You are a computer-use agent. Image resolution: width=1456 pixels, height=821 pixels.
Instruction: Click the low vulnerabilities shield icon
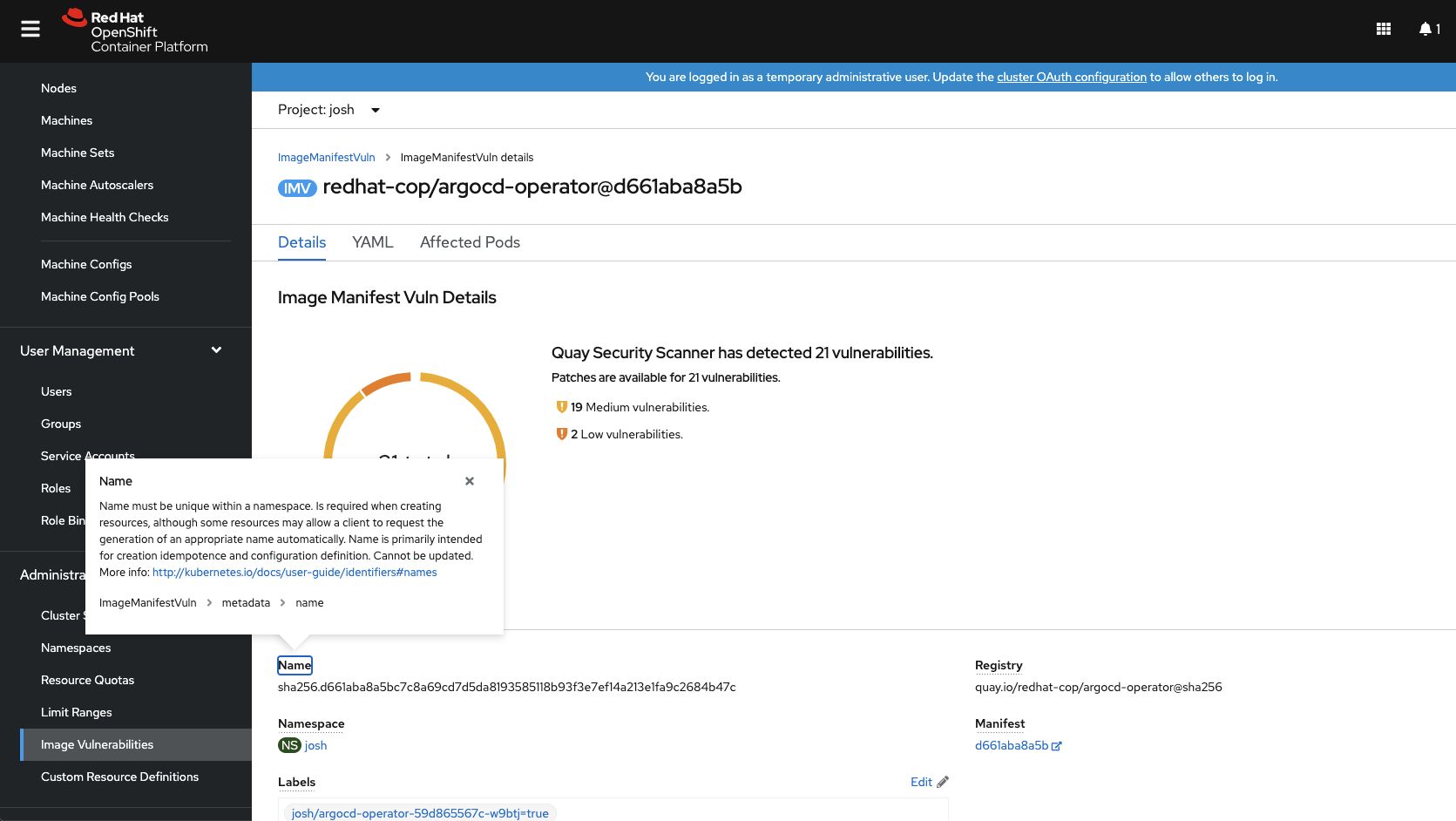(x=562, y=434)
